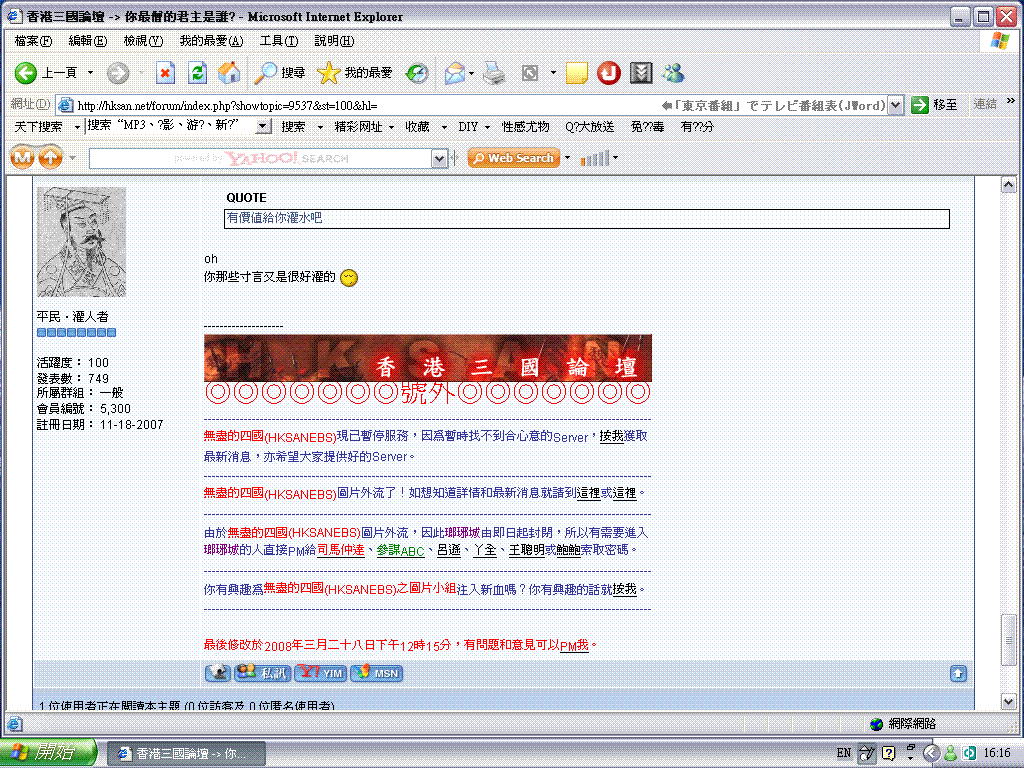Click the EN language indicator
Screen dimensions: 1024x768
(844, 753)
